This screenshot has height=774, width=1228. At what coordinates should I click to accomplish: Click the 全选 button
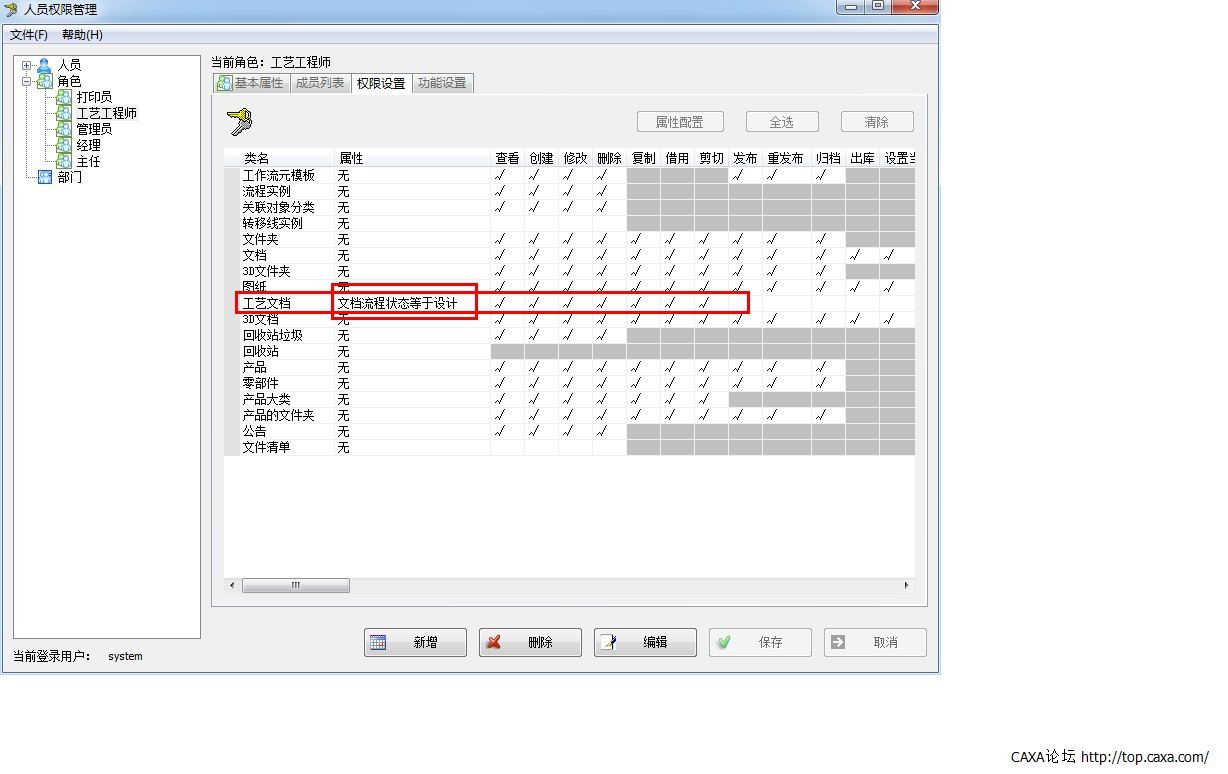click(782, 122)
